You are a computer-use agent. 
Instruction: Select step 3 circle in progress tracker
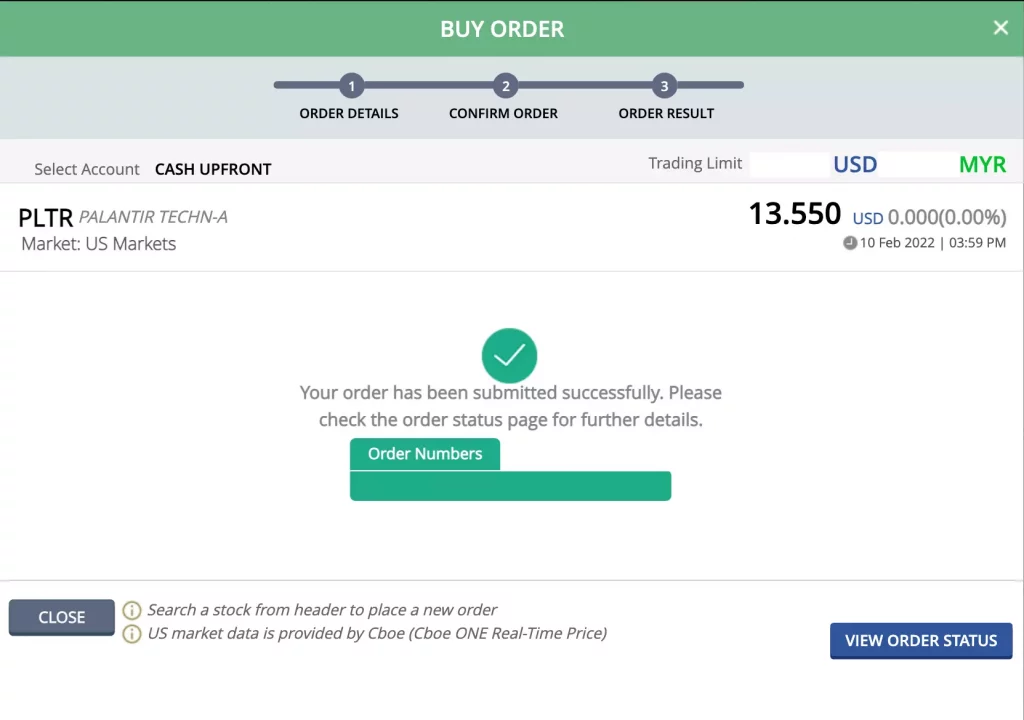[x=664, y=86]
